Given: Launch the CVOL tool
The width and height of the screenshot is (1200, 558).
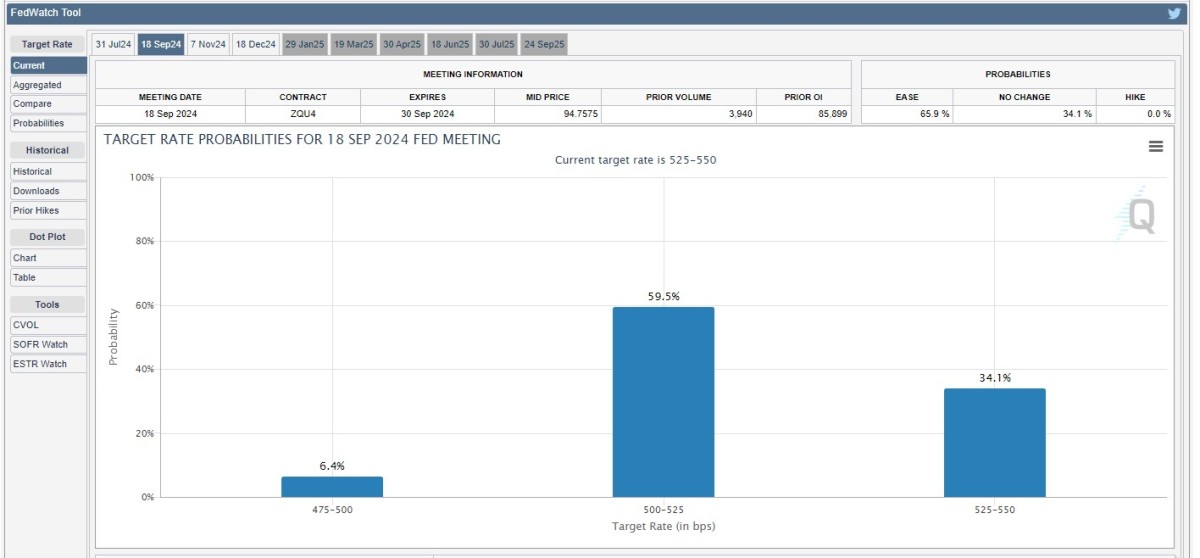Looking at the screenshot, I should click(x=48, y=325).
